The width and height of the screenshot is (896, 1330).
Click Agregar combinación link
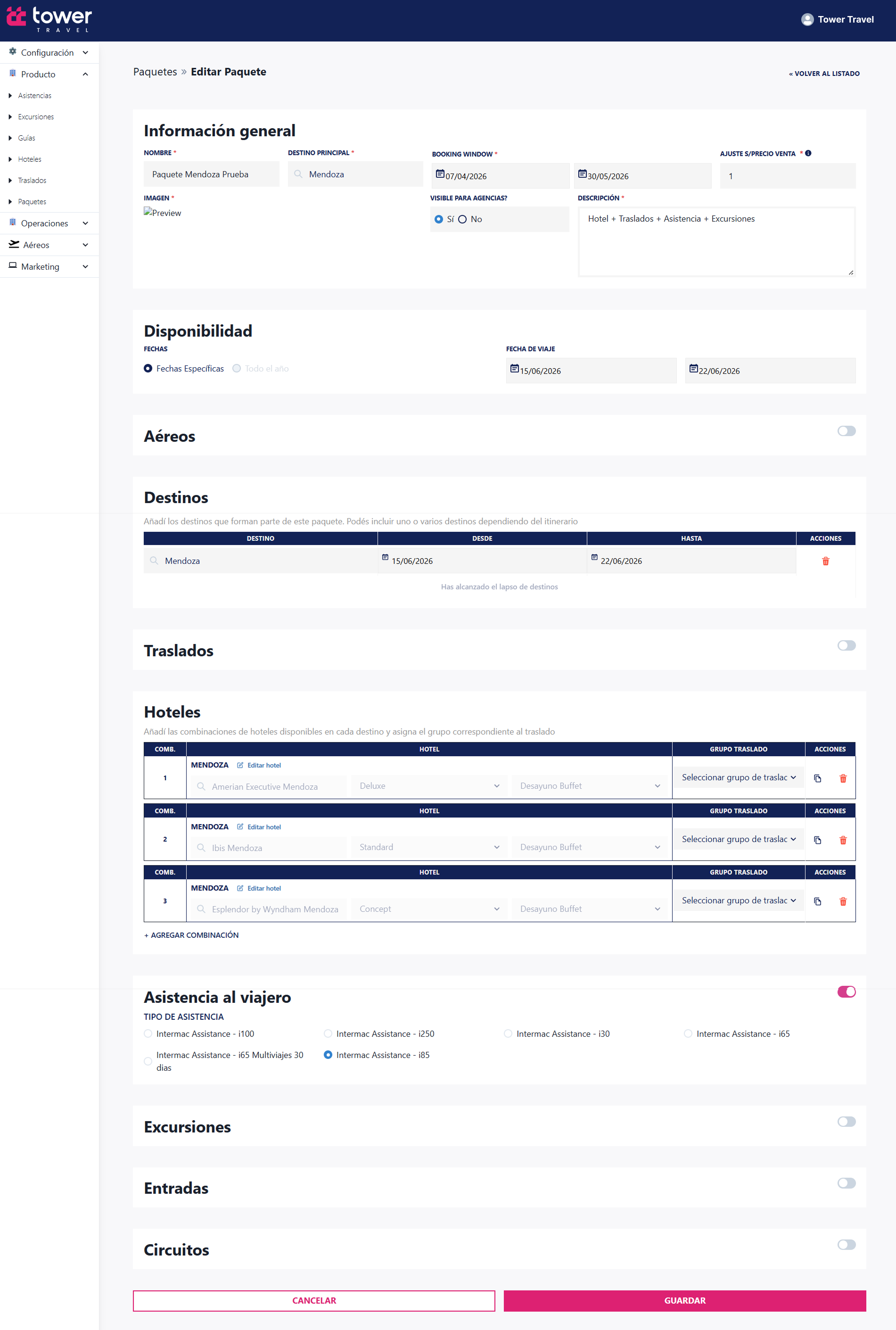click(191, 935)
